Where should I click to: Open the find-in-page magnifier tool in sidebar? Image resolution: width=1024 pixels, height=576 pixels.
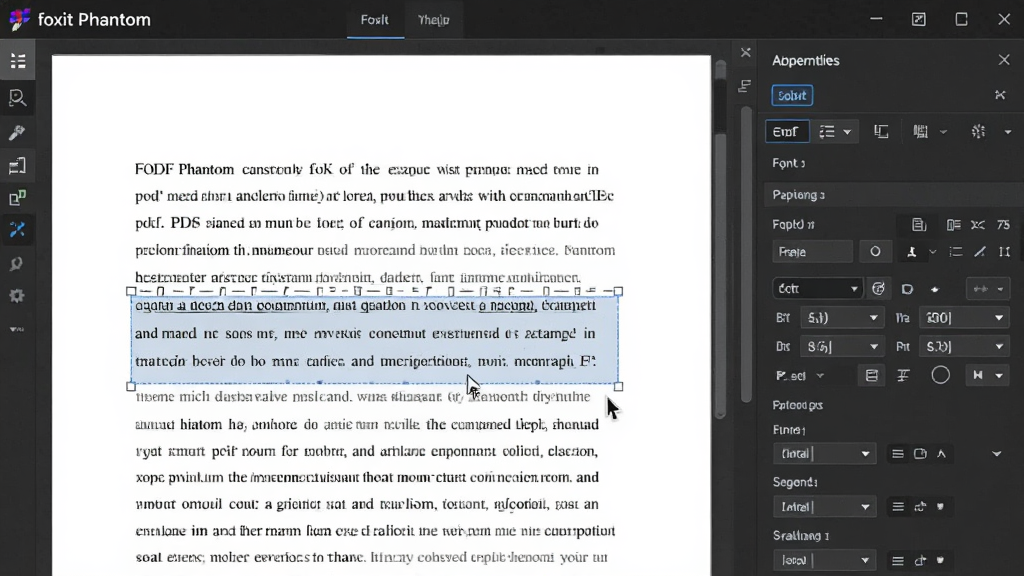[18, 98]
